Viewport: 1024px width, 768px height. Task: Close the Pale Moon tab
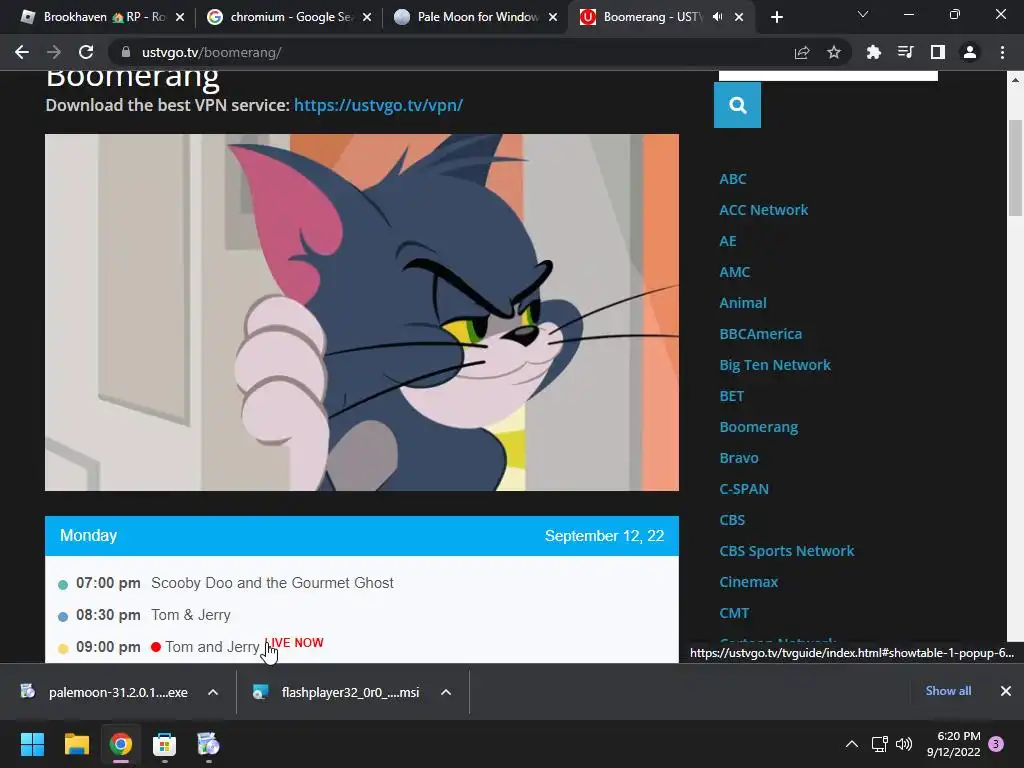pyautogui.click(x=553, y=17)
